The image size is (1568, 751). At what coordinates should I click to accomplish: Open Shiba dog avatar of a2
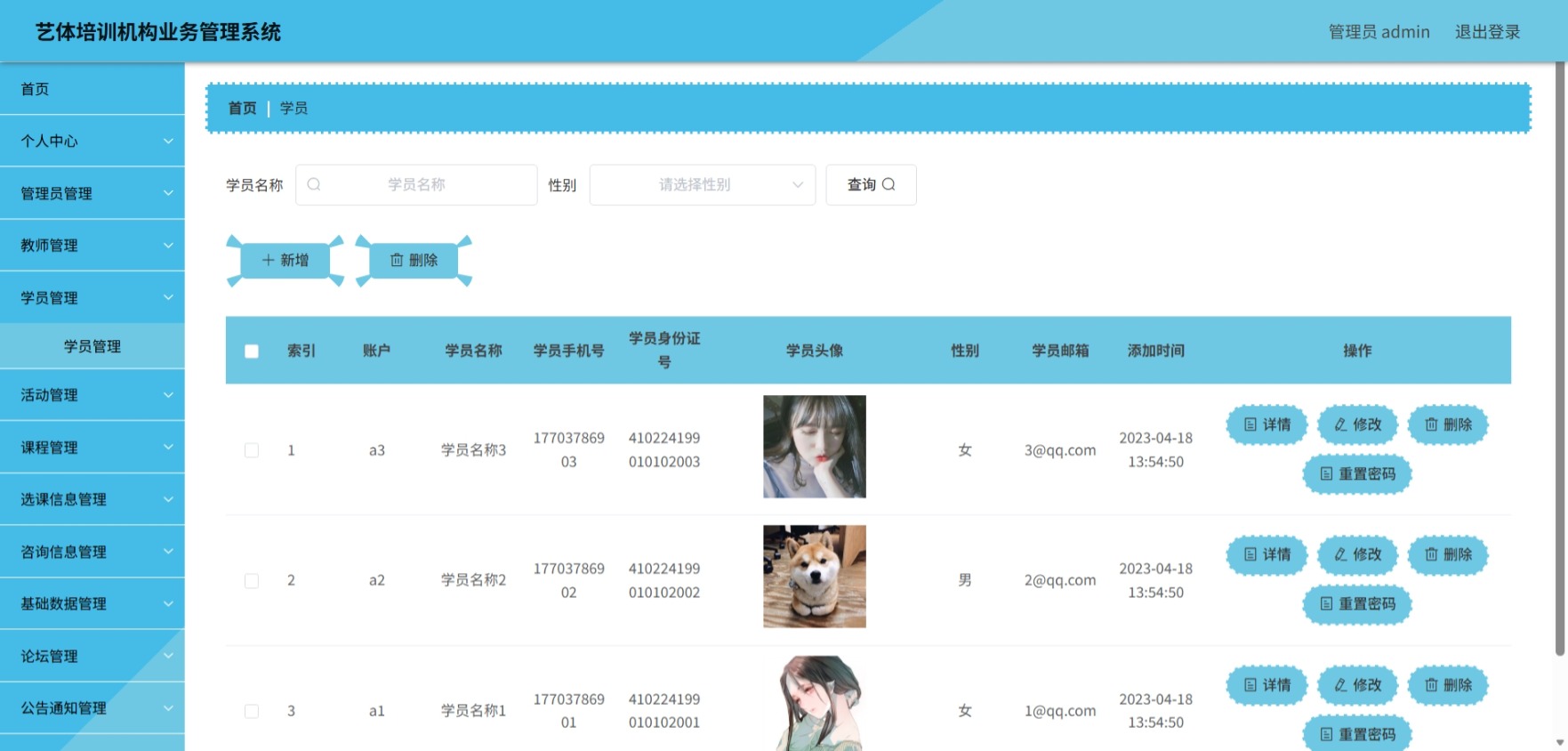point(814,577)
